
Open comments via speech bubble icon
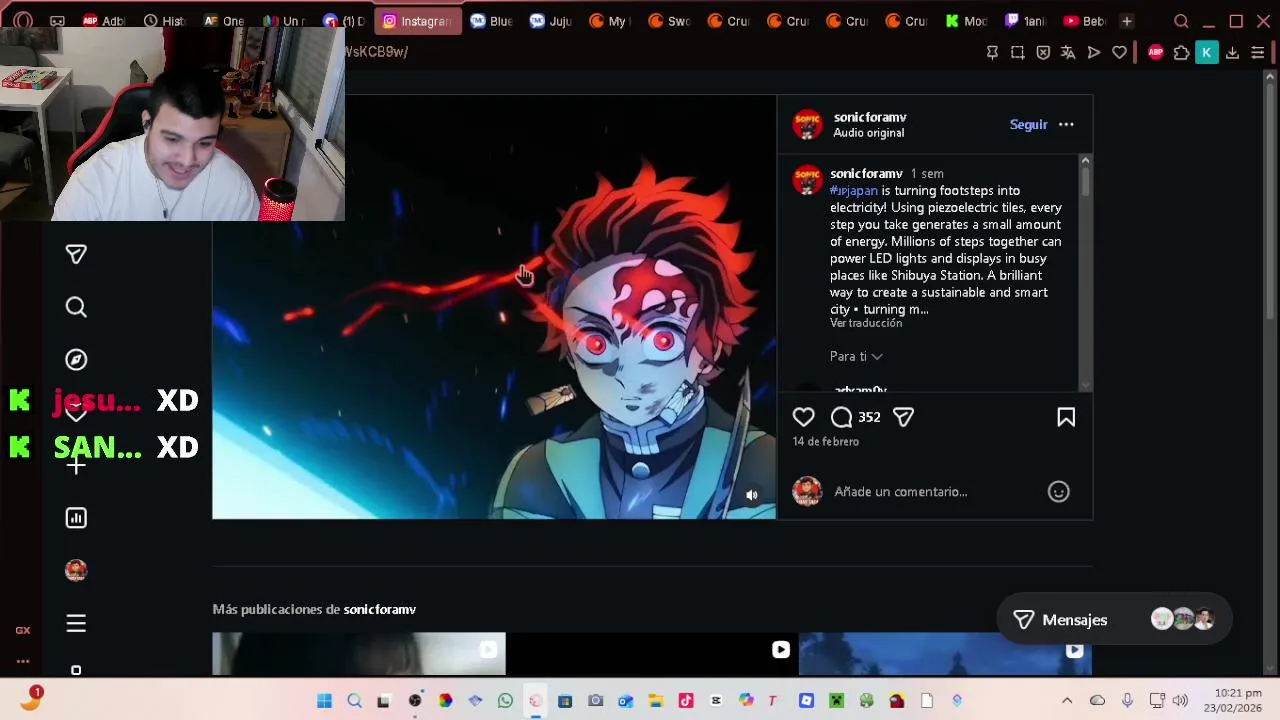[x=842, y=417]
